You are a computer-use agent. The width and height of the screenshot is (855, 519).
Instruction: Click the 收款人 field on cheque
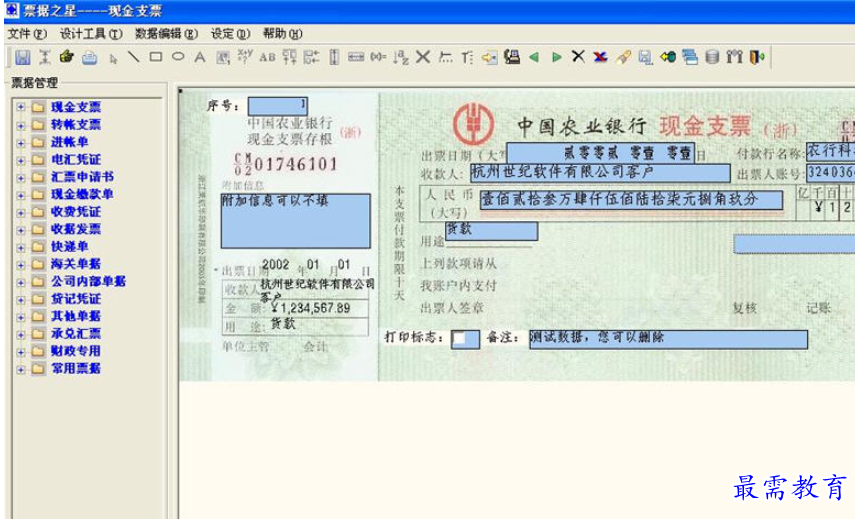pyautogui.click(x=600, y=173)
